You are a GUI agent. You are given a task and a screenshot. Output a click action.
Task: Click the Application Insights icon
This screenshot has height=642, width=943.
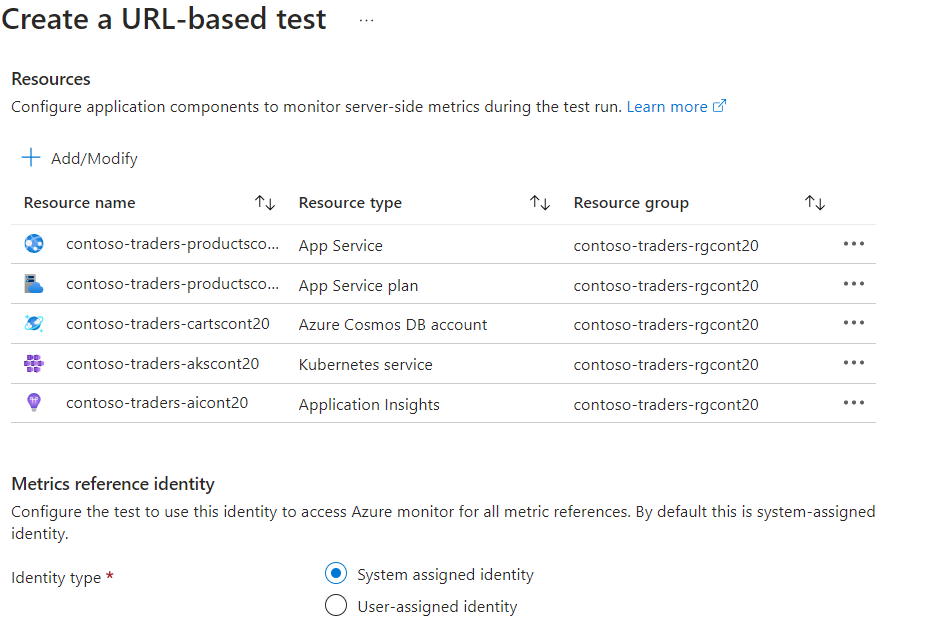click(34, 403)
